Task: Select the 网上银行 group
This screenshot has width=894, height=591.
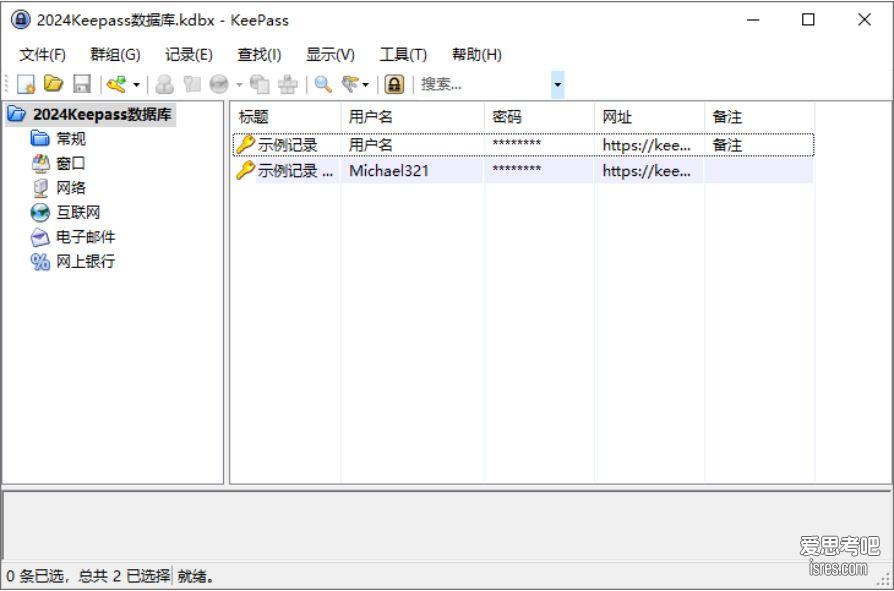Action: 86,262
